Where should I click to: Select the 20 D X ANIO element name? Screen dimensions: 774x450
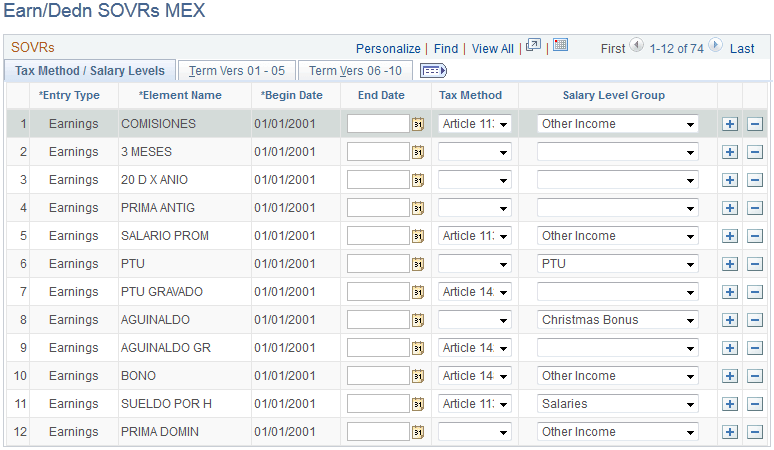click(155, 180)
